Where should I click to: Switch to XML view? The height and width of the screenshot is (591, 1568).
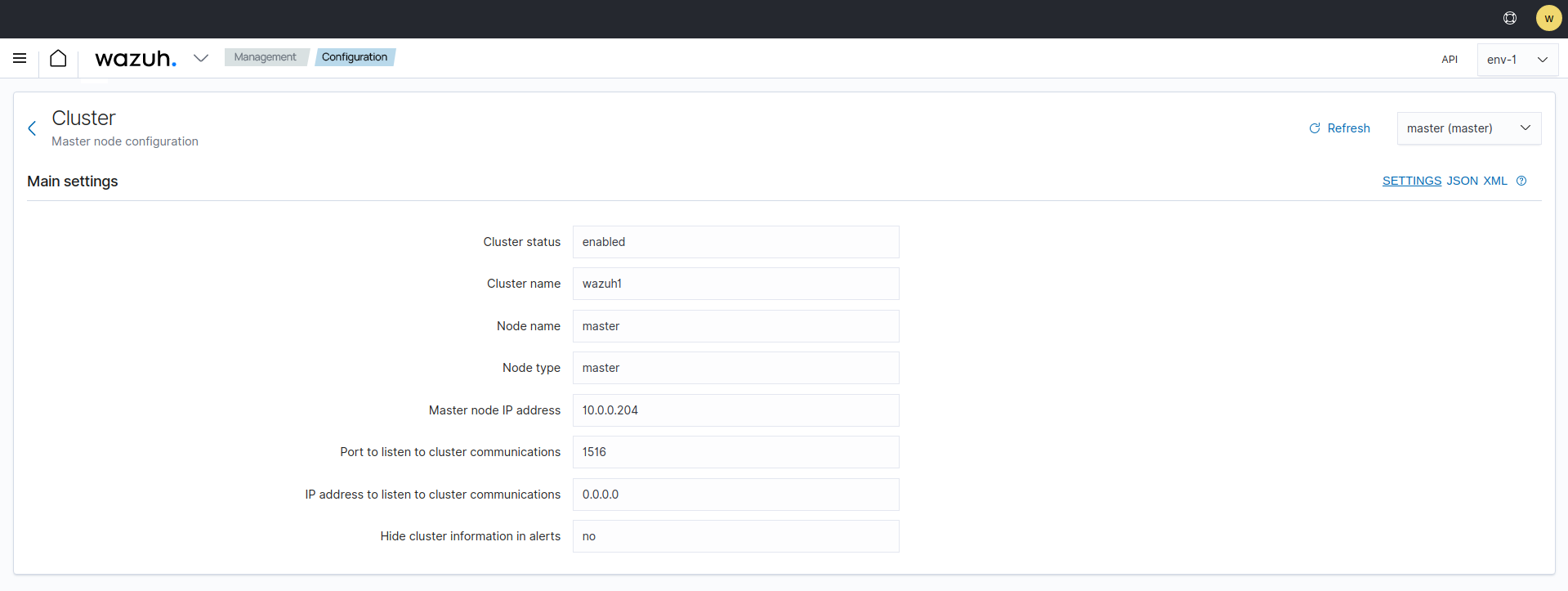(1495, 181)
